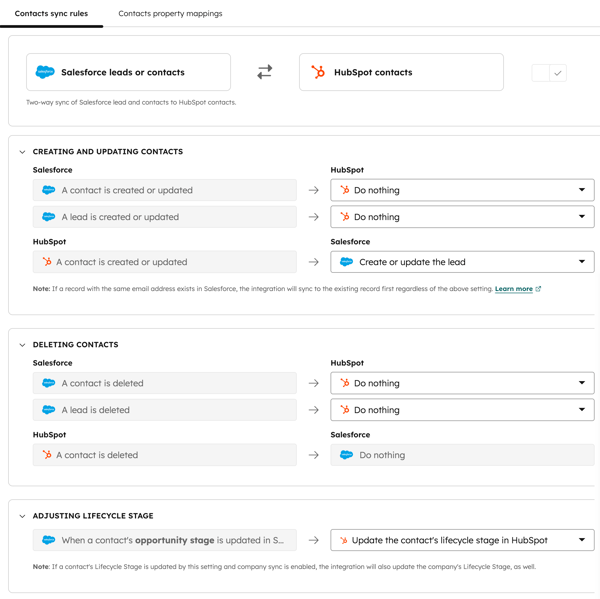Click Salesforce icon in 'Create or update the lead' dropdown
The image size is (600, 599).
click(x=346, y=262)
